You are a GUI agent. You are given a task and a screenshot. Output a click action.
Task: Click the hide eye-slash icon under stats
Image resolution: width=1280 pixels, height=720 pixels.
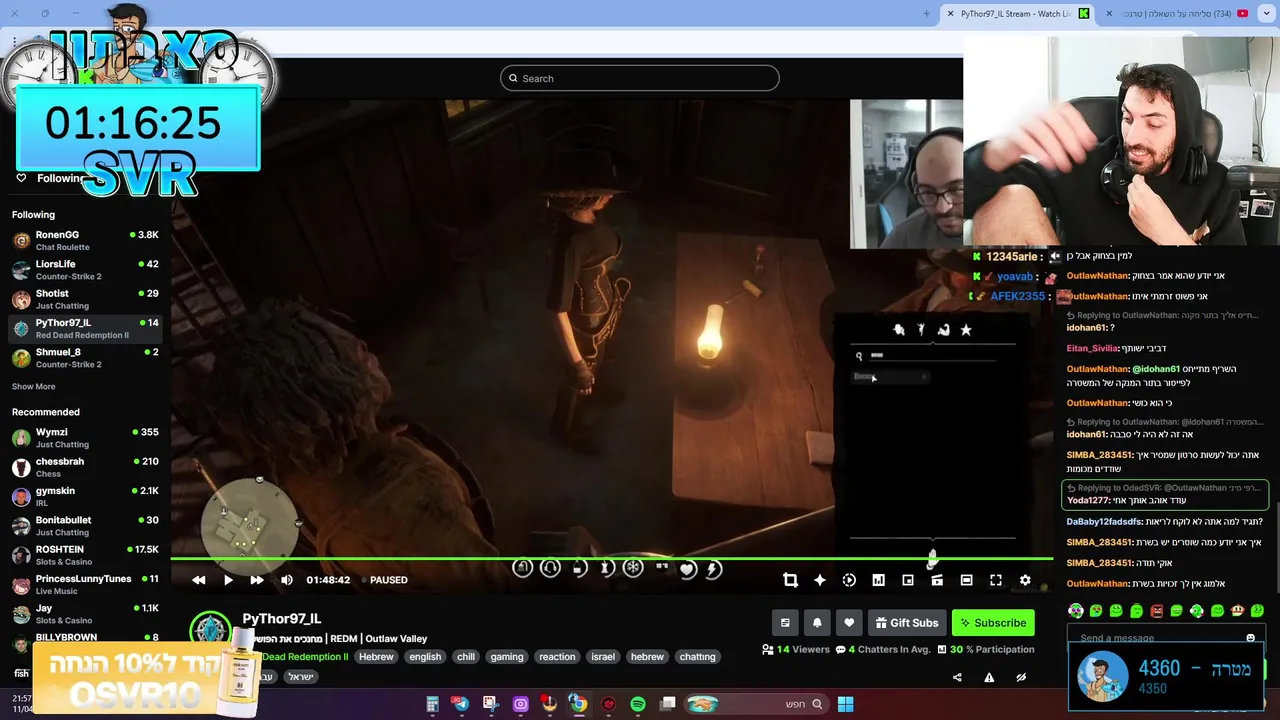[1021, 677]
